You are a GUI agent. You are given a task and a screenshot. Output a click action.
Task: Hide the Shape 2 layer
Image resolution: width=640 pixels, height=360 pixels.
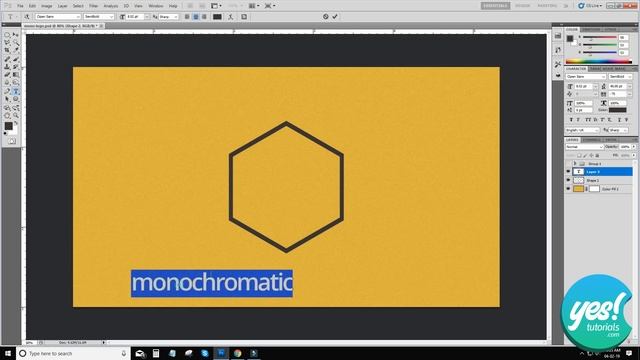568,180
